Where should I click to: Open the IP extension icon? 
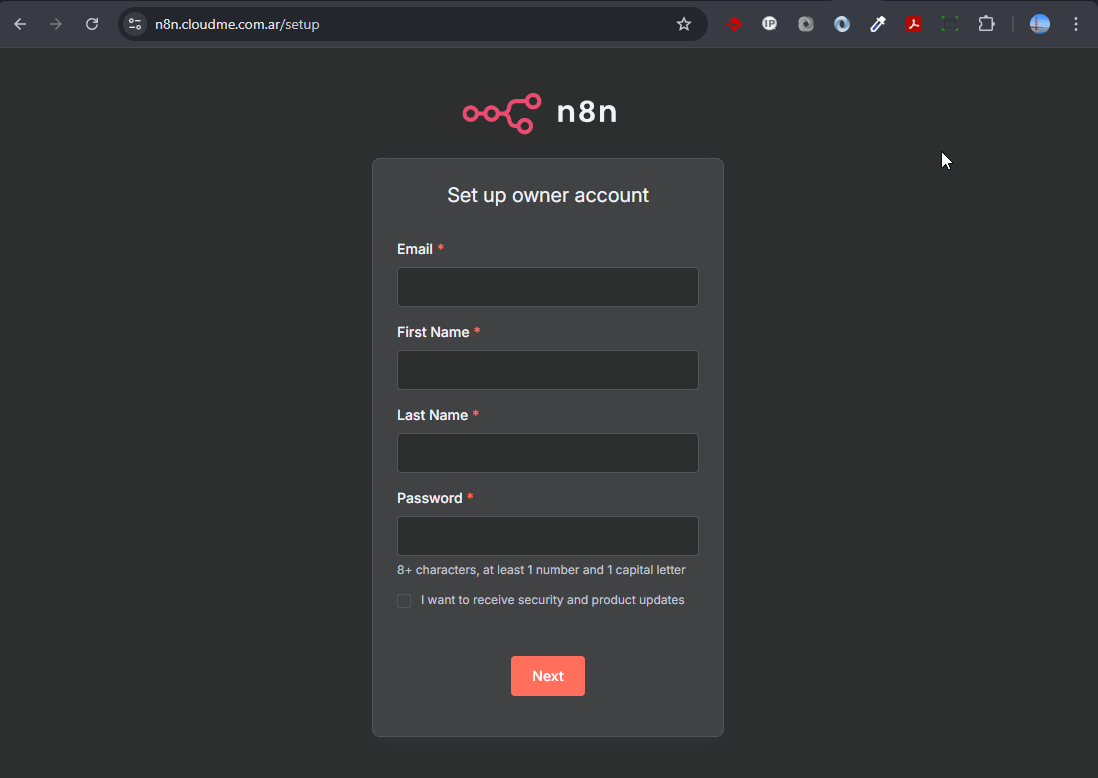(770, 24)
